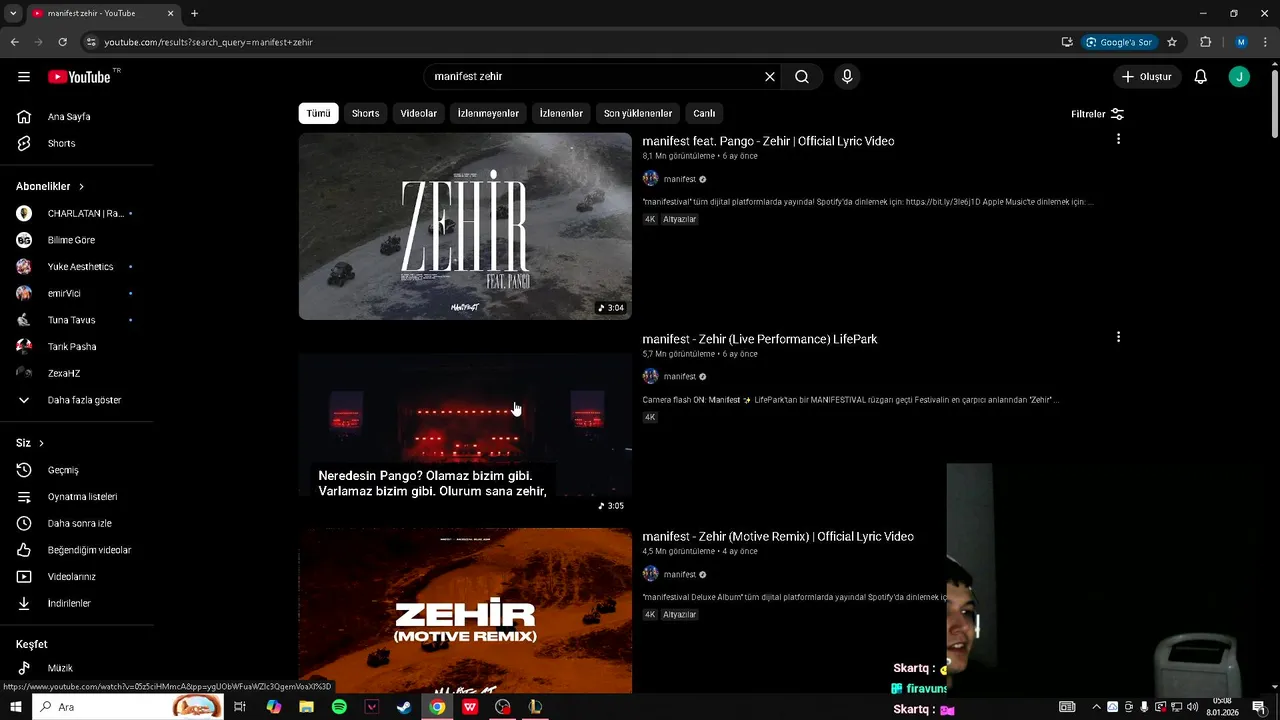Open title manifest - Zehir (Live Performance) LifePark
1280x720 pixels.
[760, 339]
